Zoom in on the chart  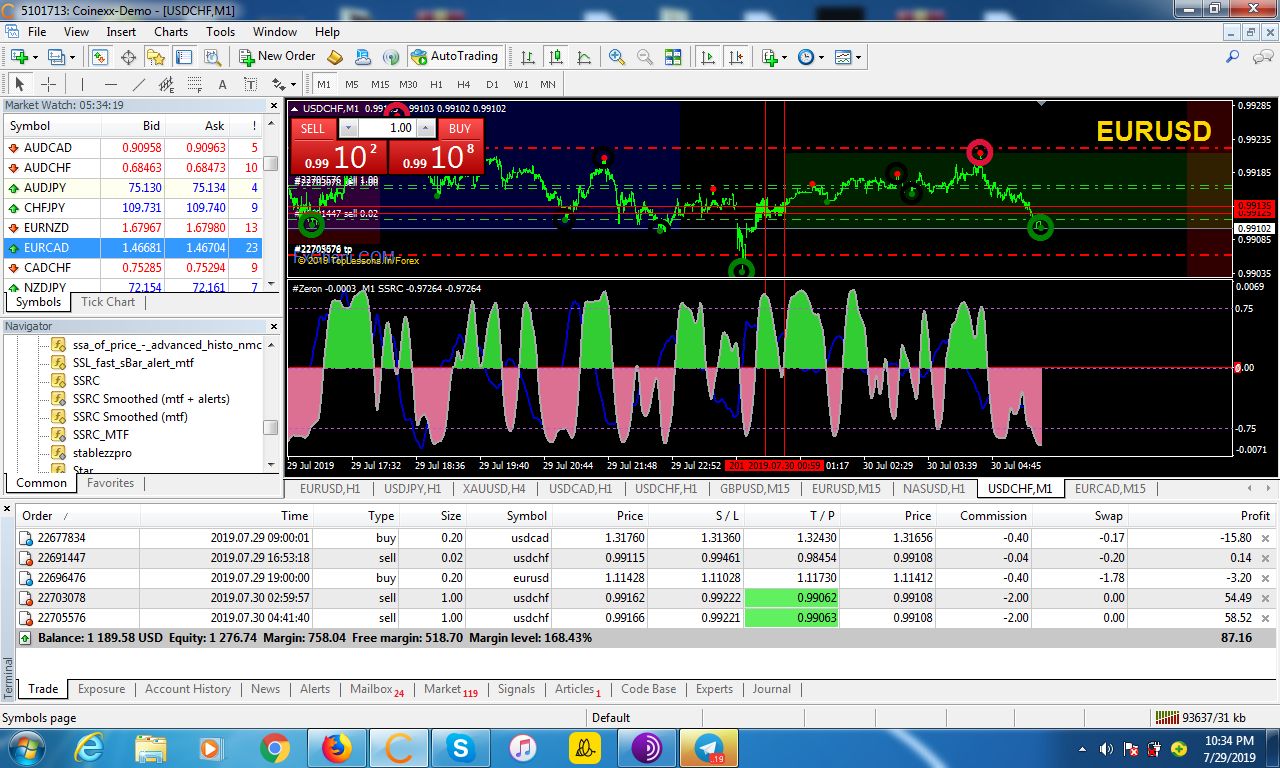point(616,57)
